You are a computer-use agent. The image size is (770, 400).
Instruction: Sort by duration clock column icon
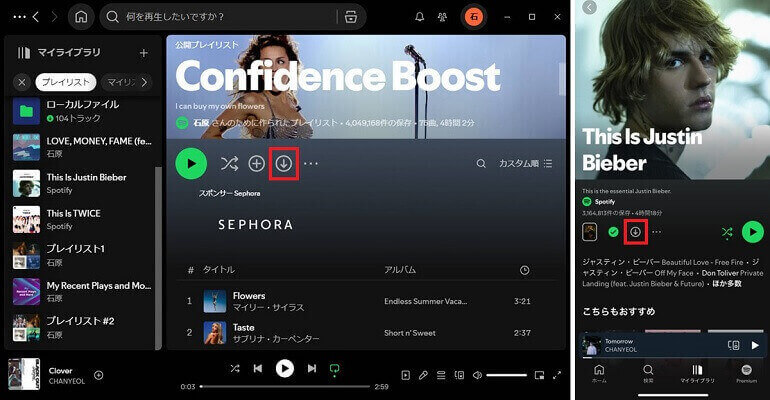point(524,270)
